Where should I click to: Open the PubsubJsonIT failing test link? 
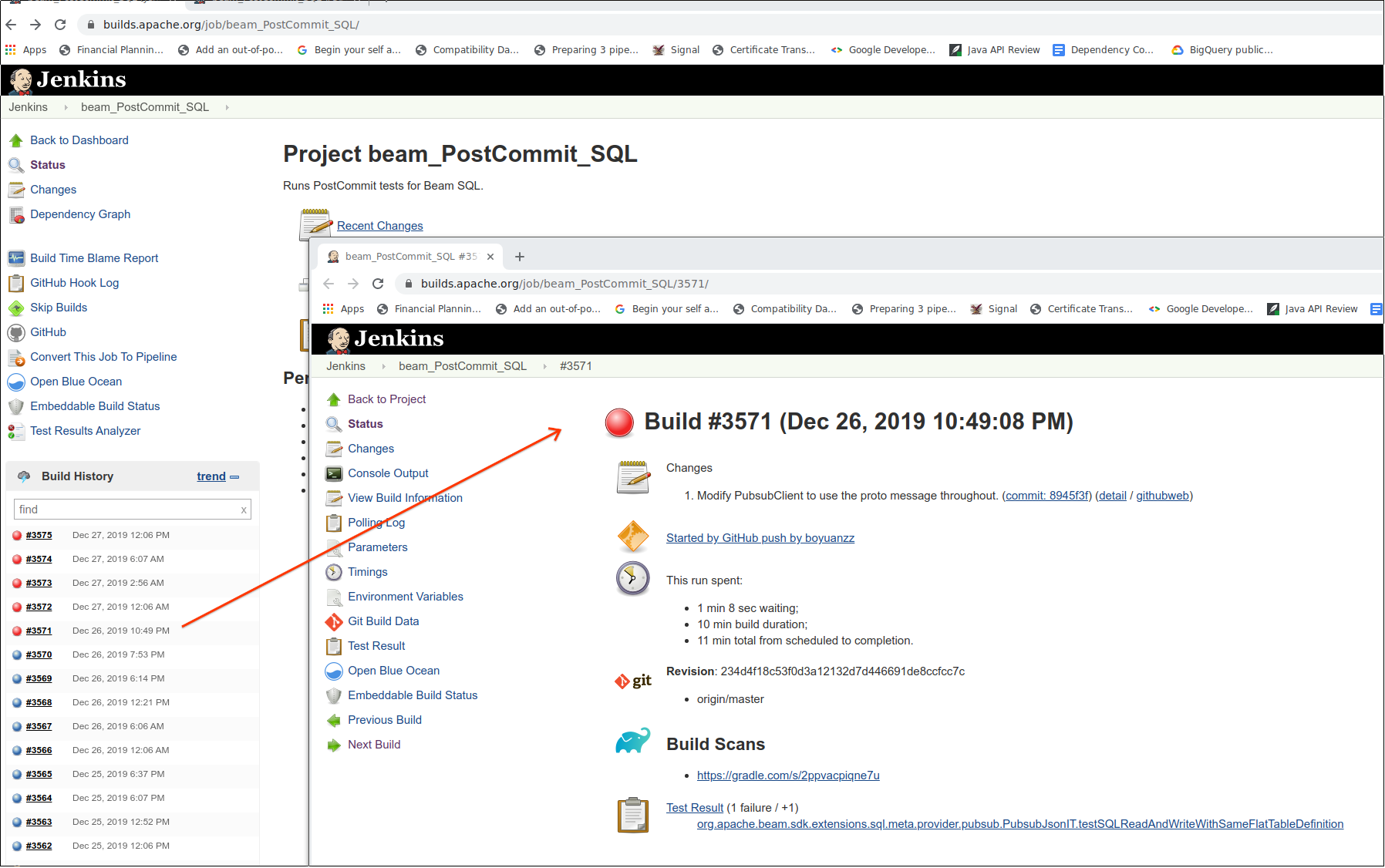click(1020, 824)
